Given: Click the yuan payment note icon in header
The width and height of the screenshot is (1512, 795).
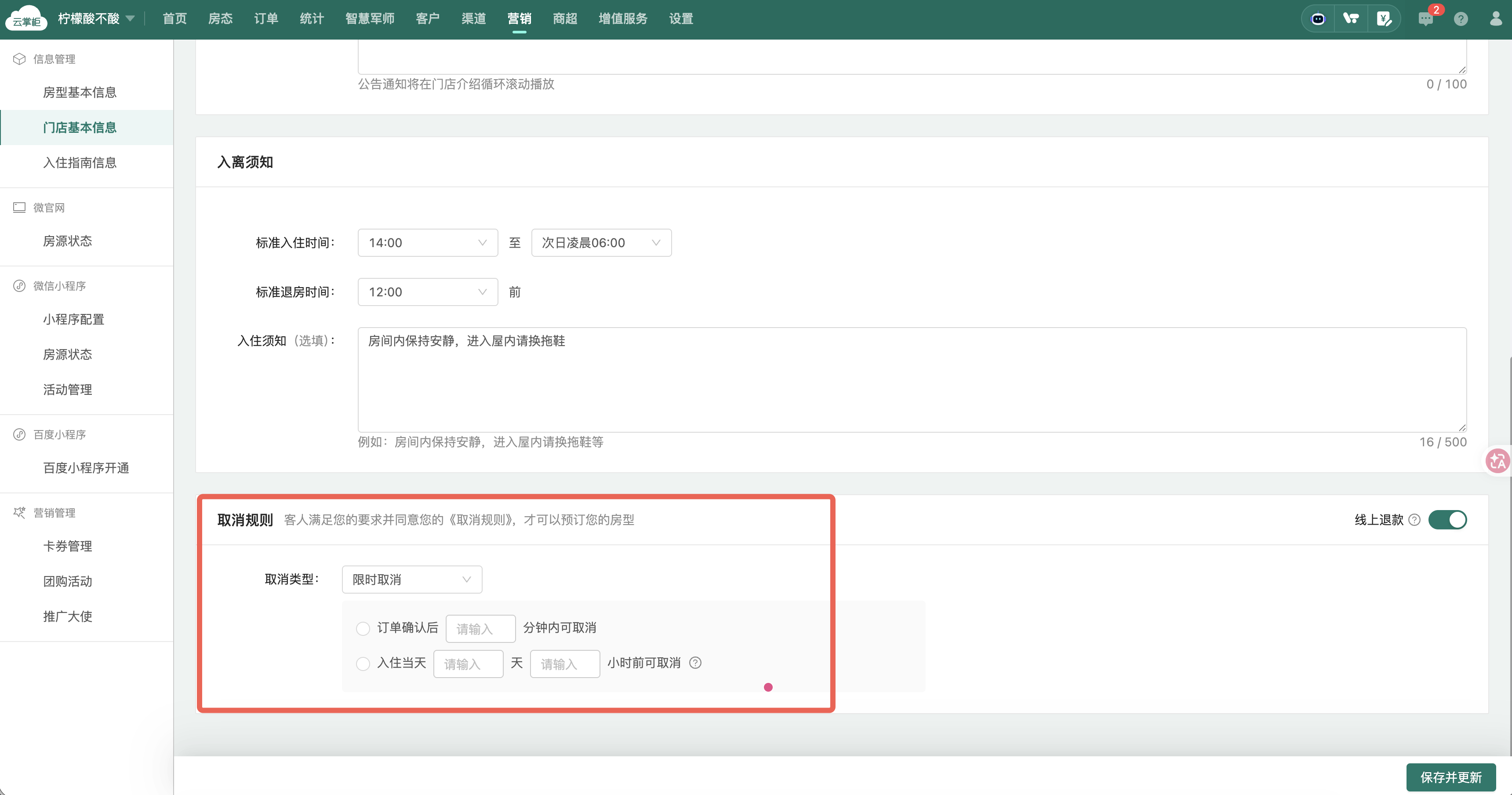Looking at the screenshot, I should 1384,19.
